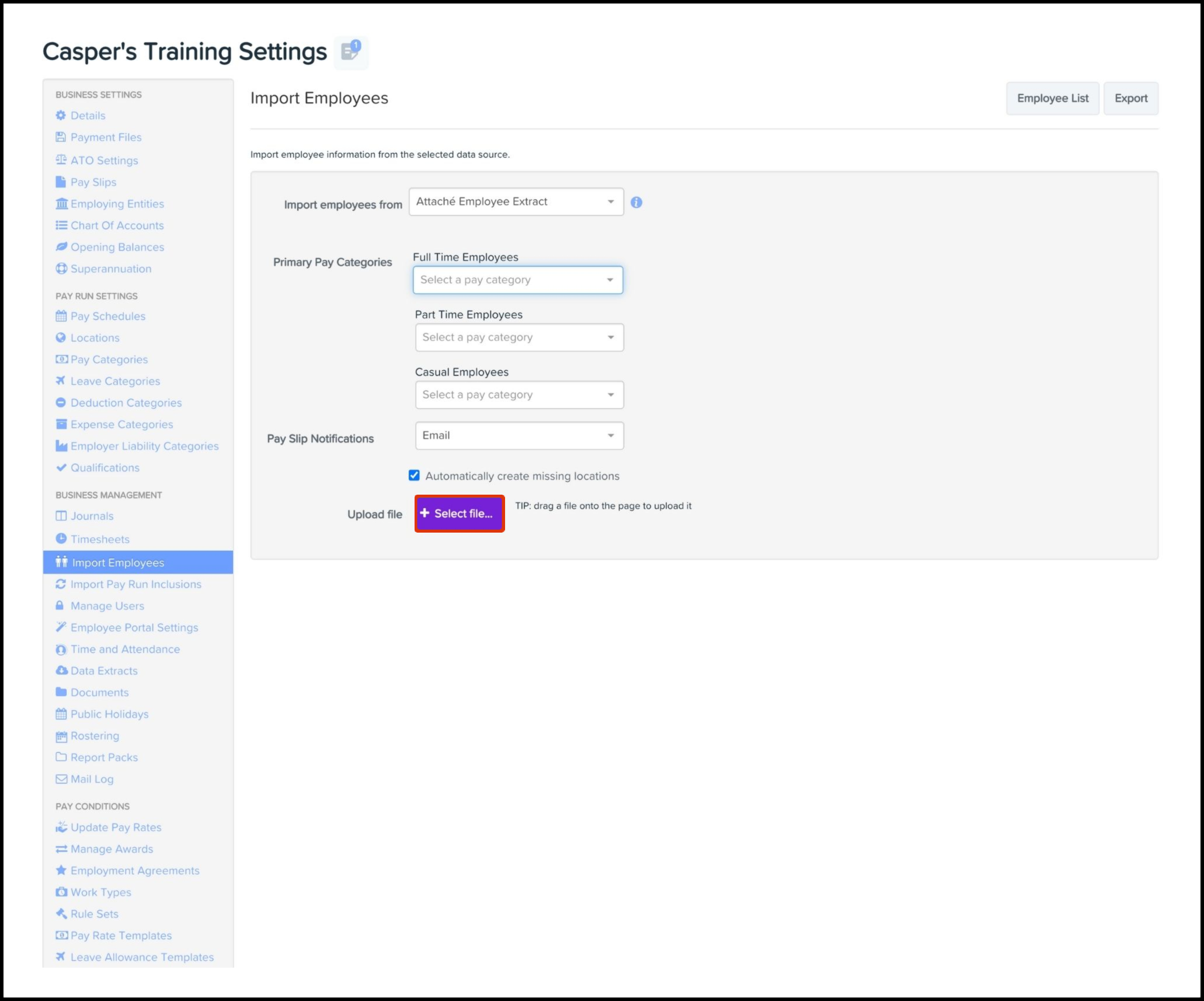Click the bank building icon for Employing Entities
The image size is (1204, 1001).
point(61,204)
